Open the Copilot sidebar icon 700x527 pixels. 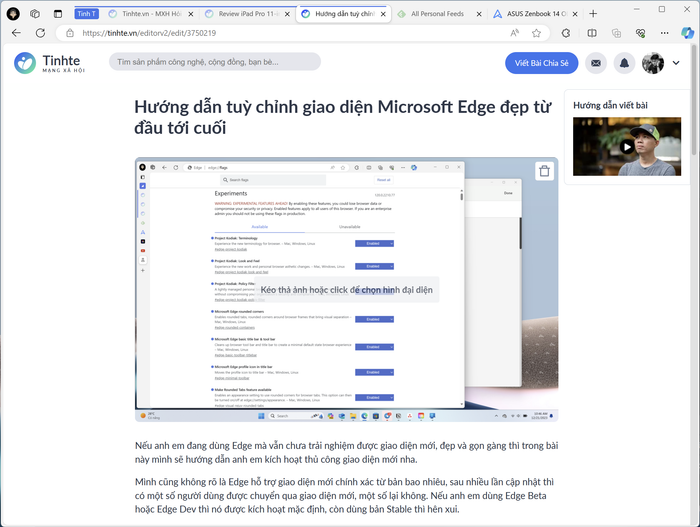pyautogui.click(x=687, y=33)
